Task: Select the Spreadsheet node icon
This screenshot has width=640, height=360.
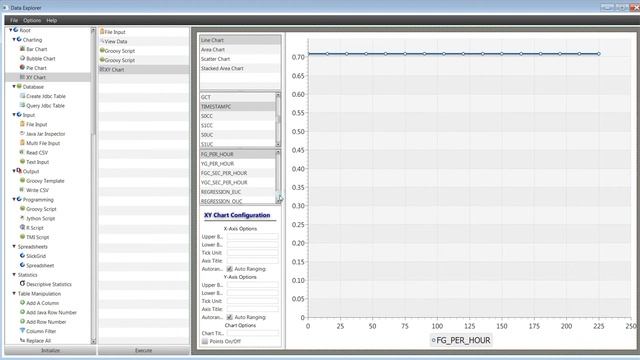Action: [x=22, y=264]
